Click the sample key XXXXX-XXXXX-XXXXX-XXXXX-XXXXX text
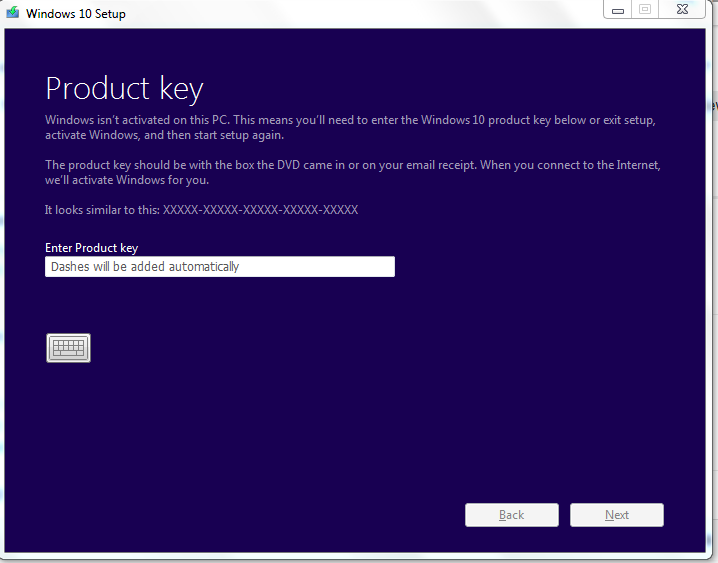718x563 pixels. tap(261, 210)
